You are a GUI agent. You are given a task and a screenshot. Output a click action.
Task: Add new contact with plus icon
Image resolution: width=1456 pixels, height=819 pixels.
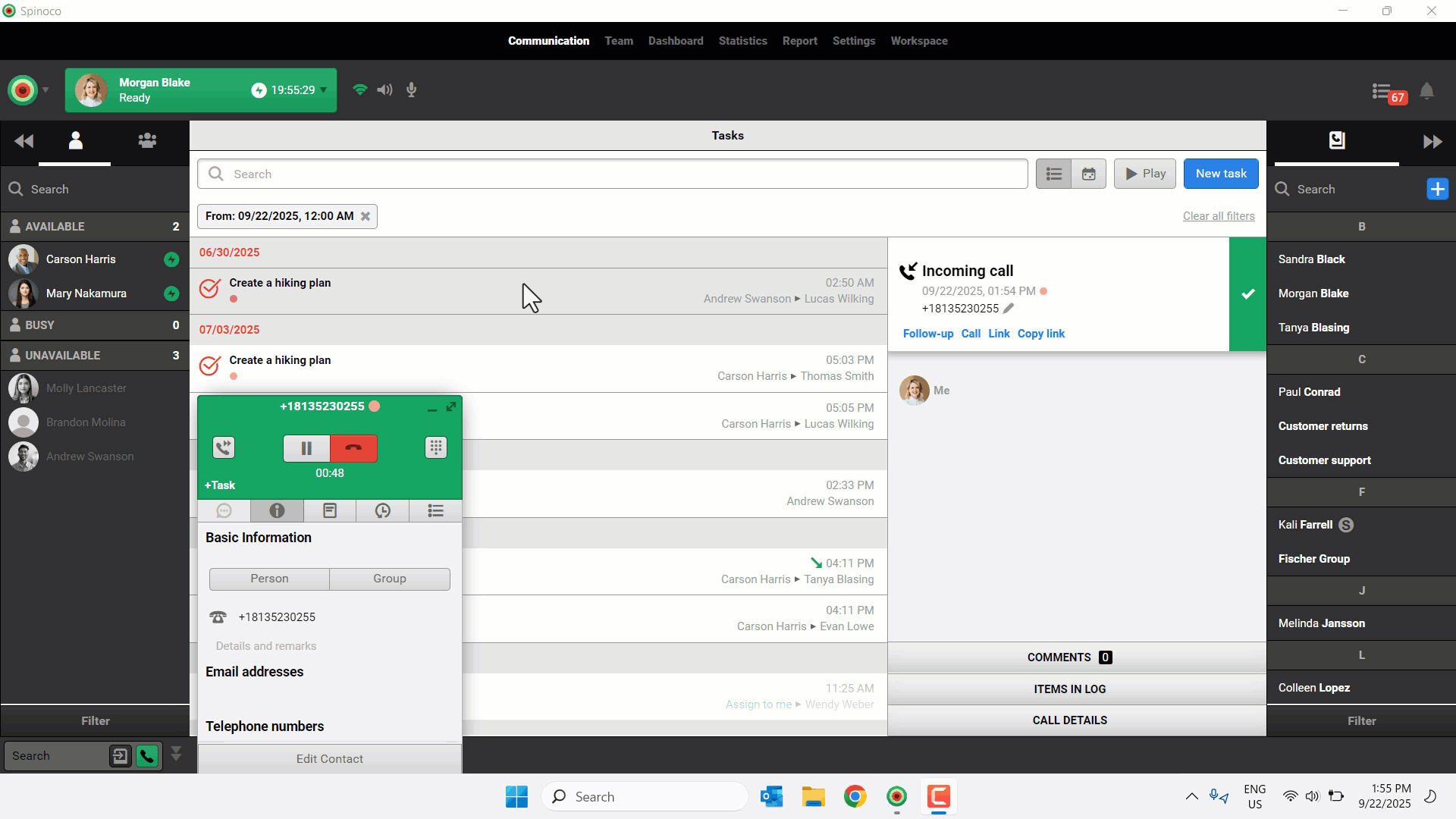point(1437,189)
